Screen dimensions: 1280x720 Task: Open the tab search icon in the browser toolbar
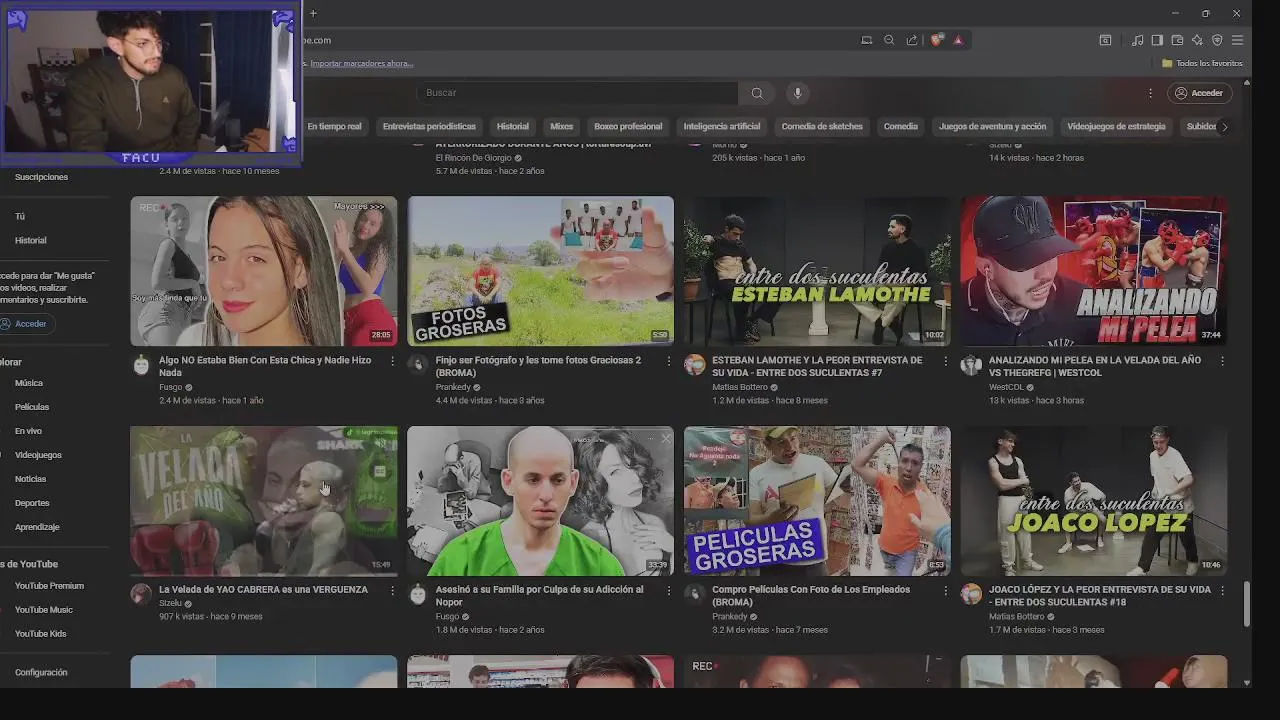(1105, 40)
